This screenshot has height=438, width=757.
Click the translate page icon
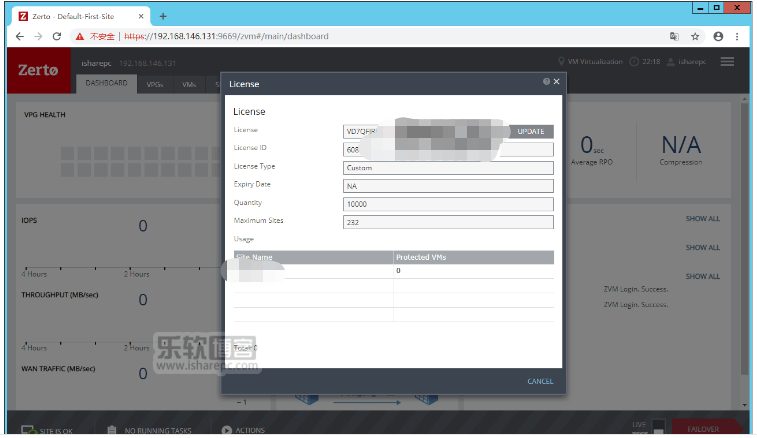[674, 36]
